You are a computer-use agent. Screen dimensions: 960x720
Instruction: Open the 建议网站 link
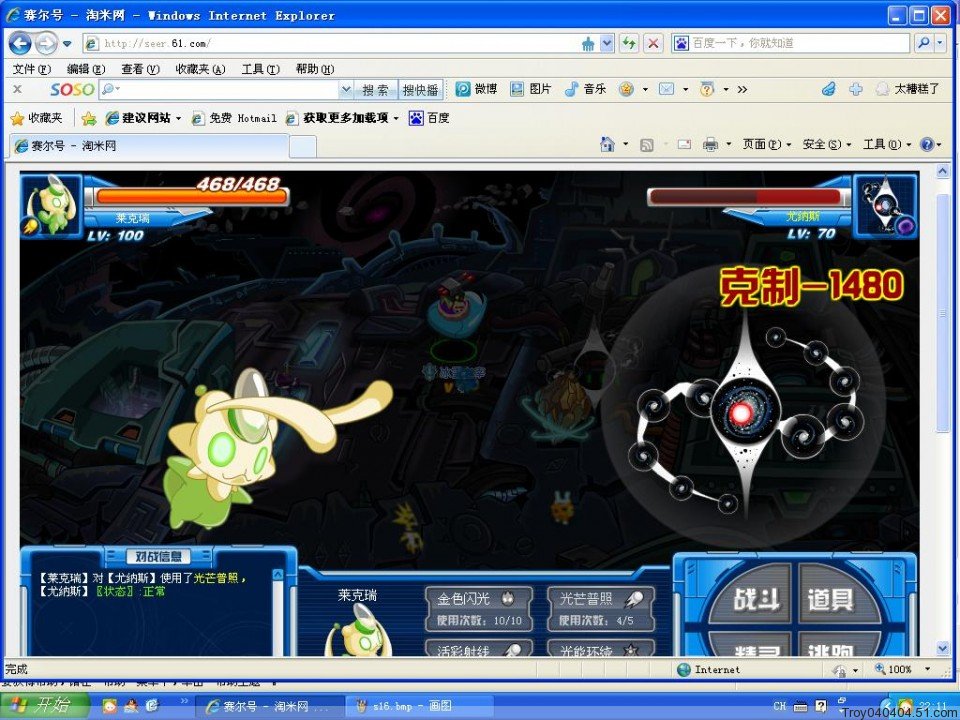pos(143,118)
